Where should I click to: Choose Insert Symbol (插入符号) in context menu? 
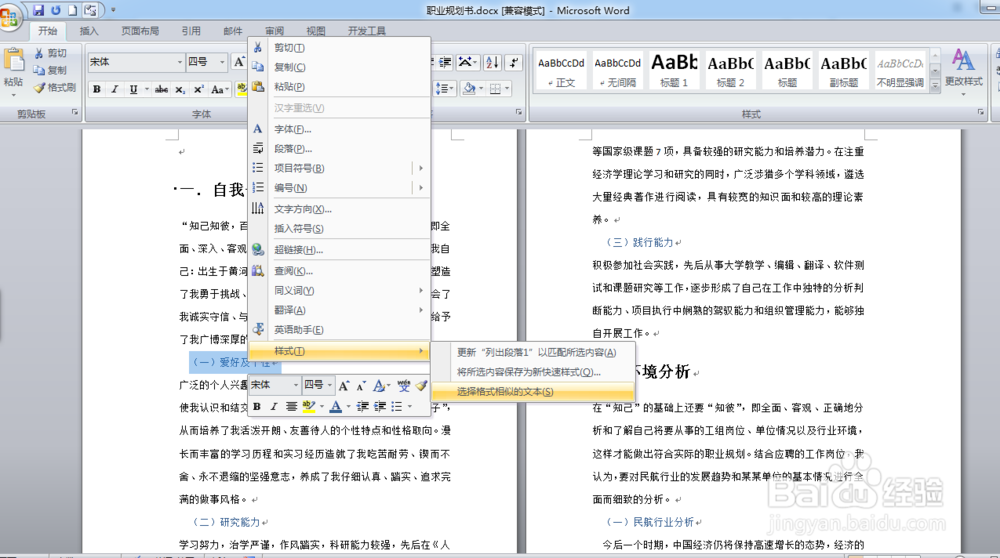(339, 229)
